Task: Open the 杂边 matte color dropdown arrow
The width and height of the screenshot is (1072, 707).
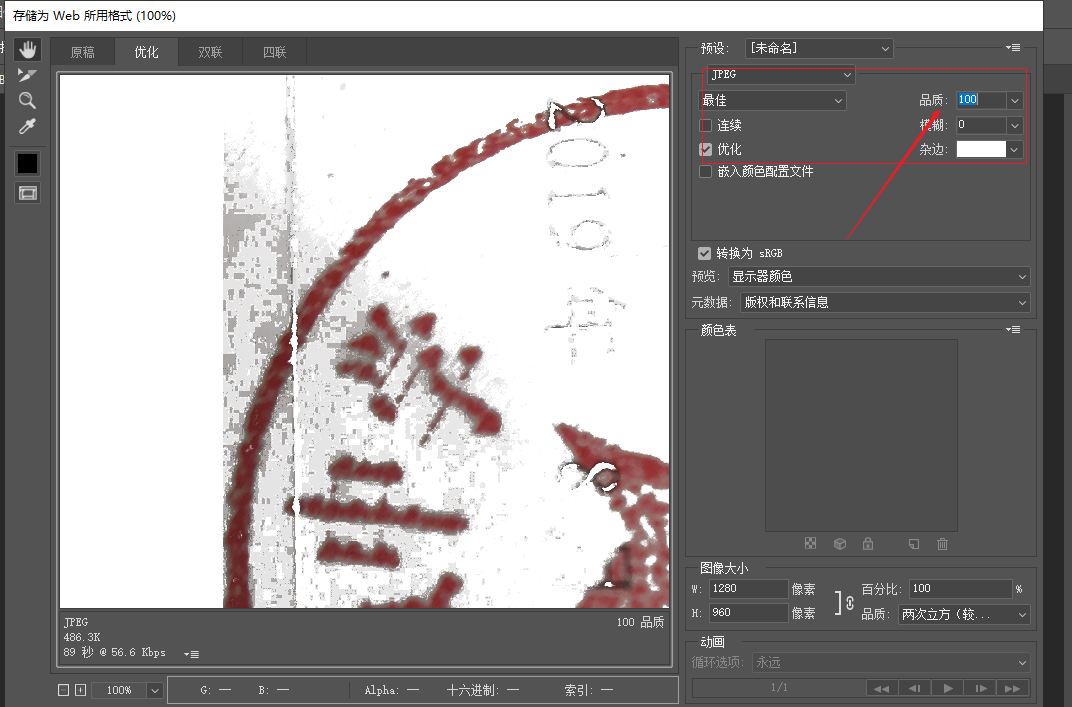Action: coord(1015,150)
